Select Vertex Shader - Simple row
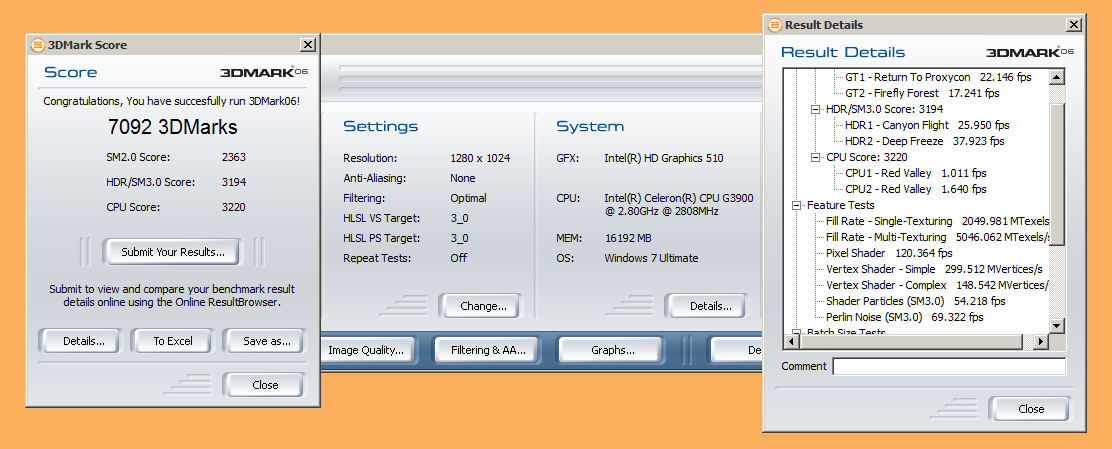This screenshot has width=1112, height=449. (934, 269)
